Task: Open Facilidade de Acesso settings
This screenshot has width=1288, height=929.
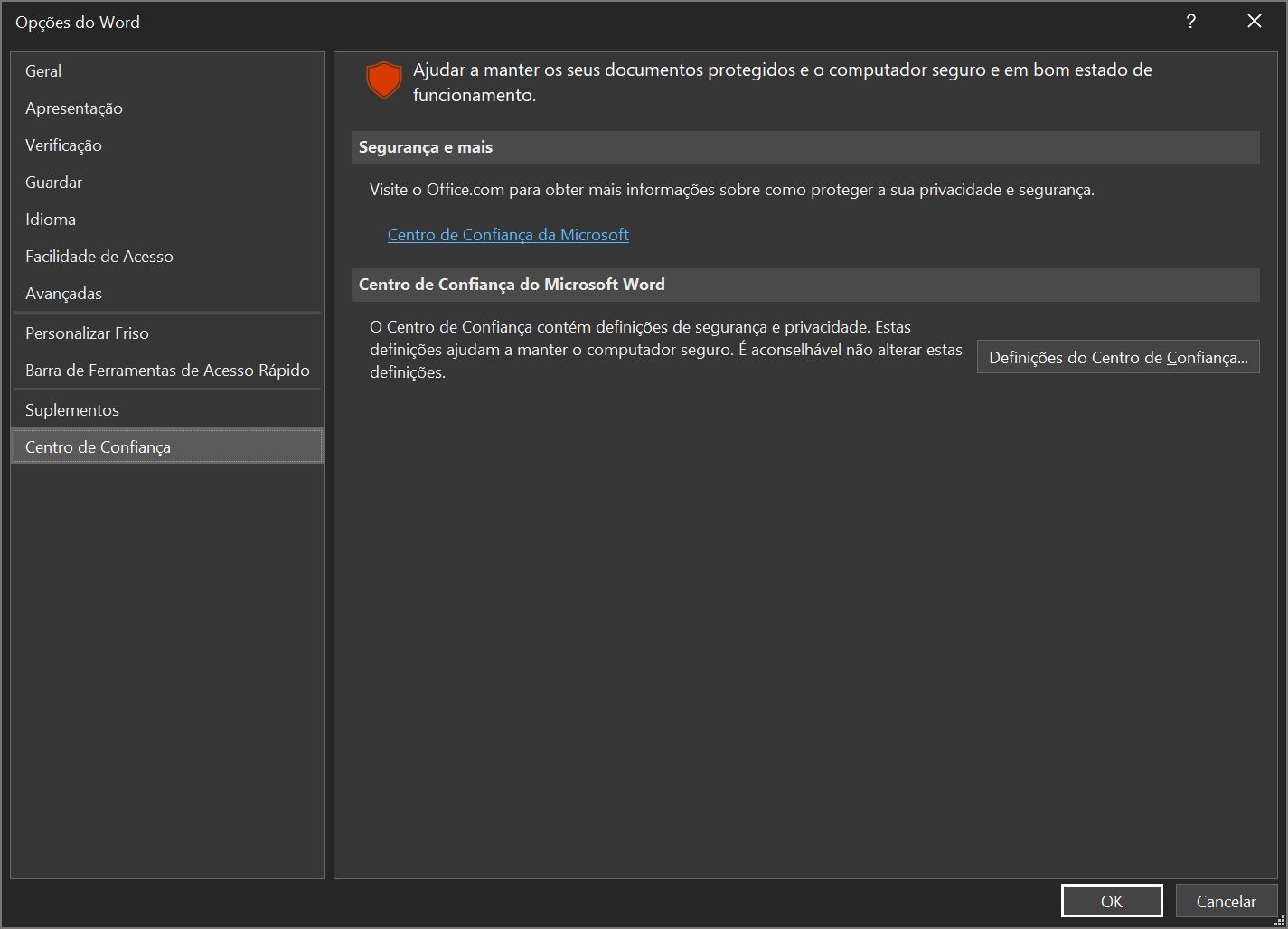Action: coord(167,256)
